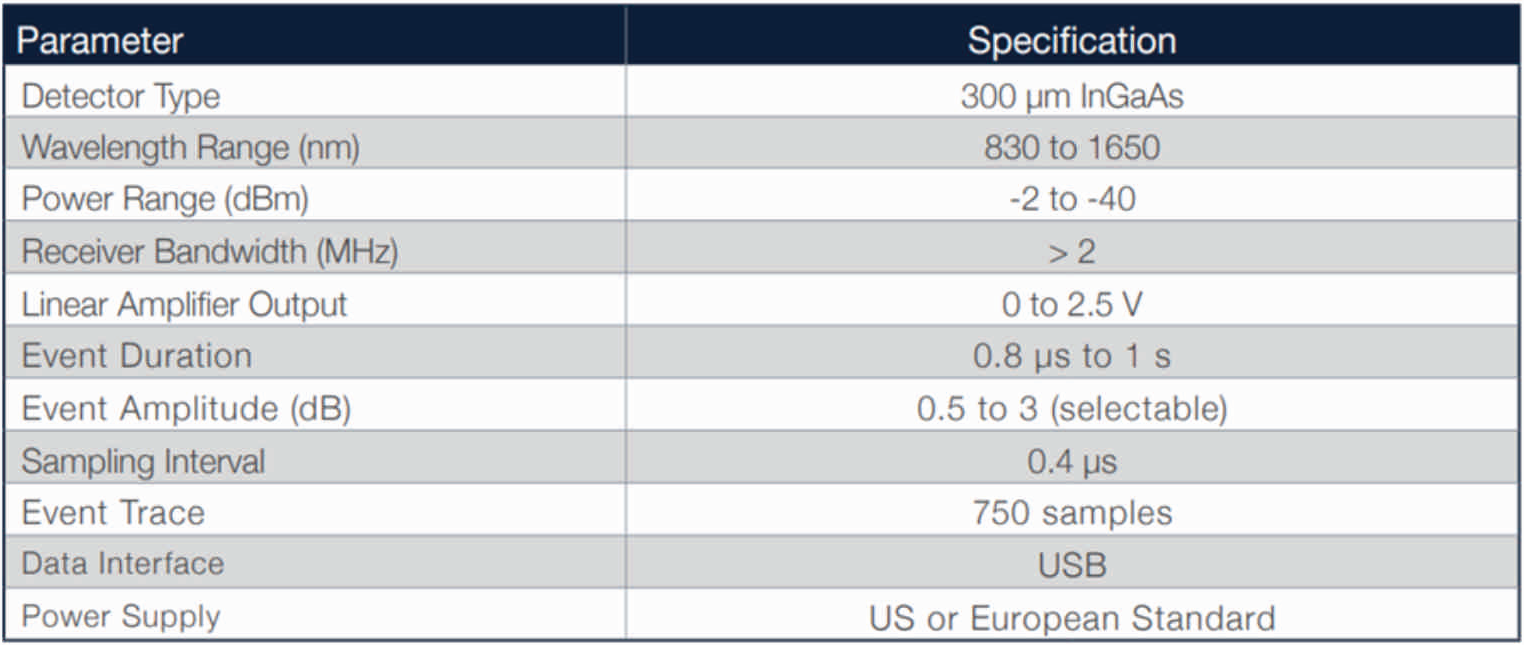Click the -2 to -40 value
Screen dimensions: 1524x645
pos(1071,199)
